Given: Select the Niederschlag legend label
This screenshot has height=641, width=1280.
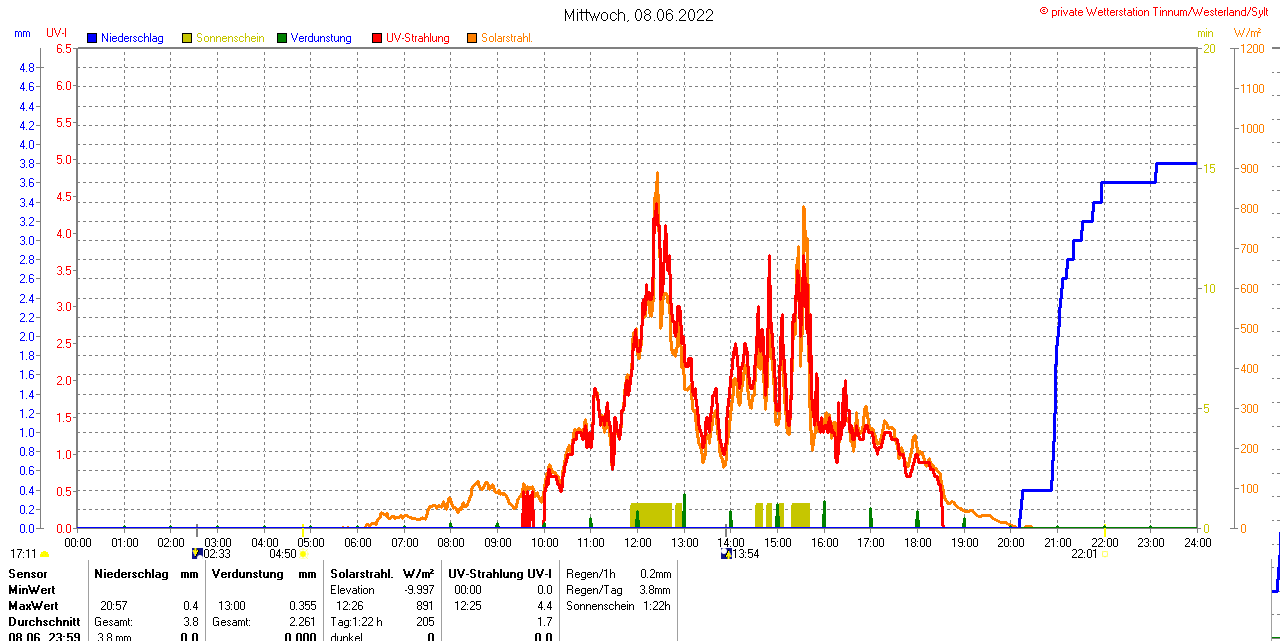Looking at the screenshot, I should click(132, 38).
